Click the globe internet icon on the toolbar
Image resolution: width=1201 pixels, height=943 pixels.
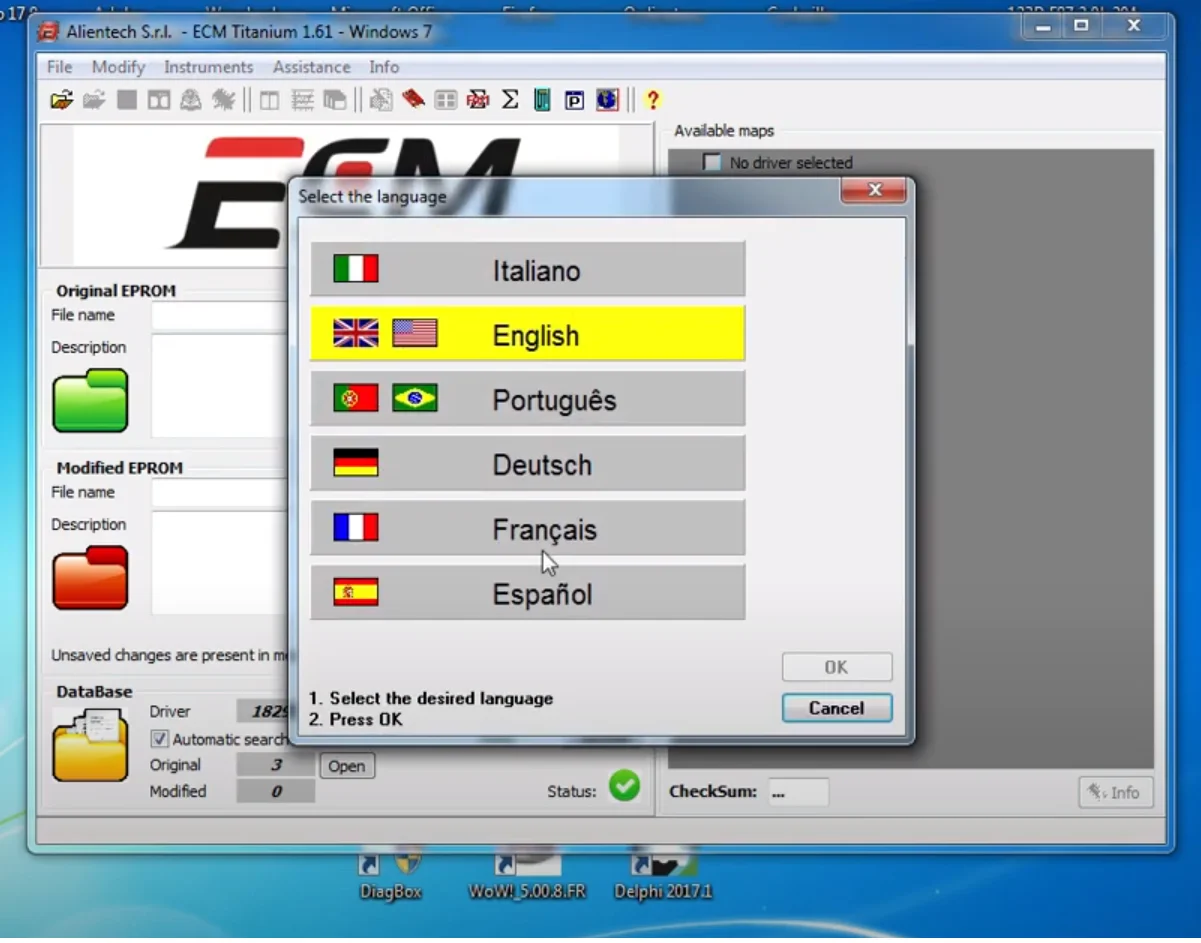click(607, 99)
